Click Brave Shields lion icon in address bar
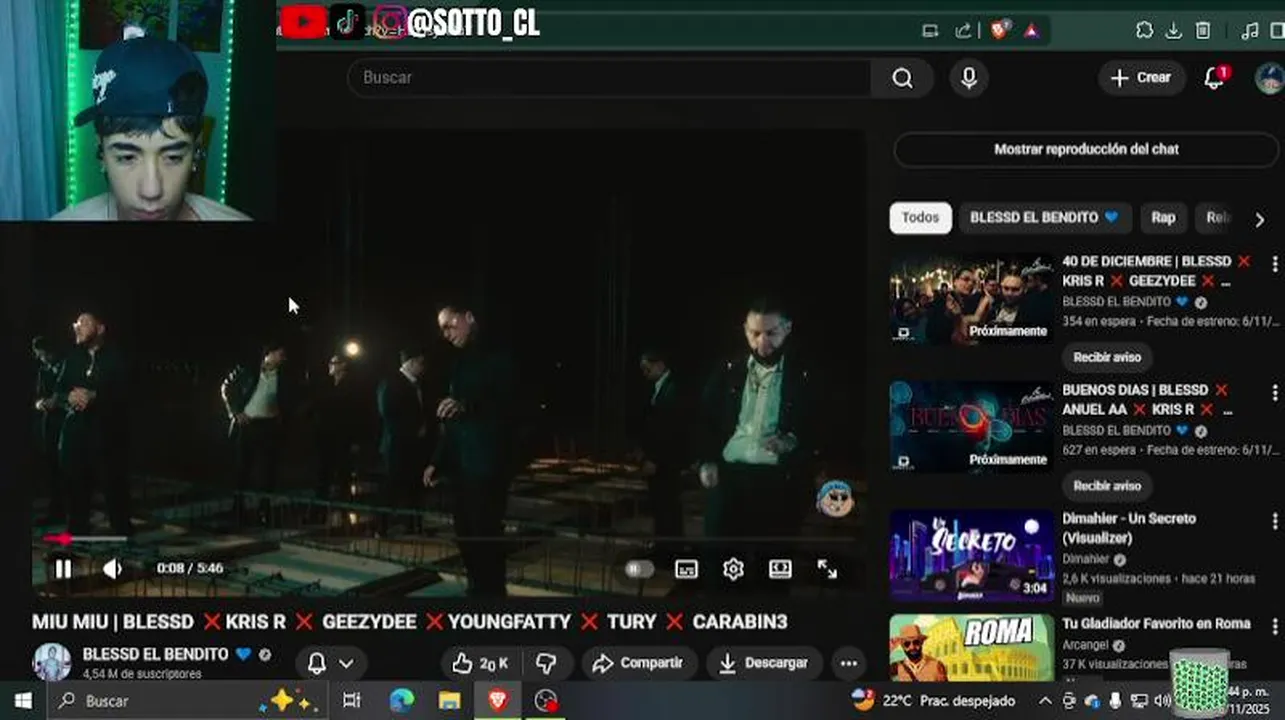The width and height of the screenshot is (1285, 720). click(x=1001, y=31)
